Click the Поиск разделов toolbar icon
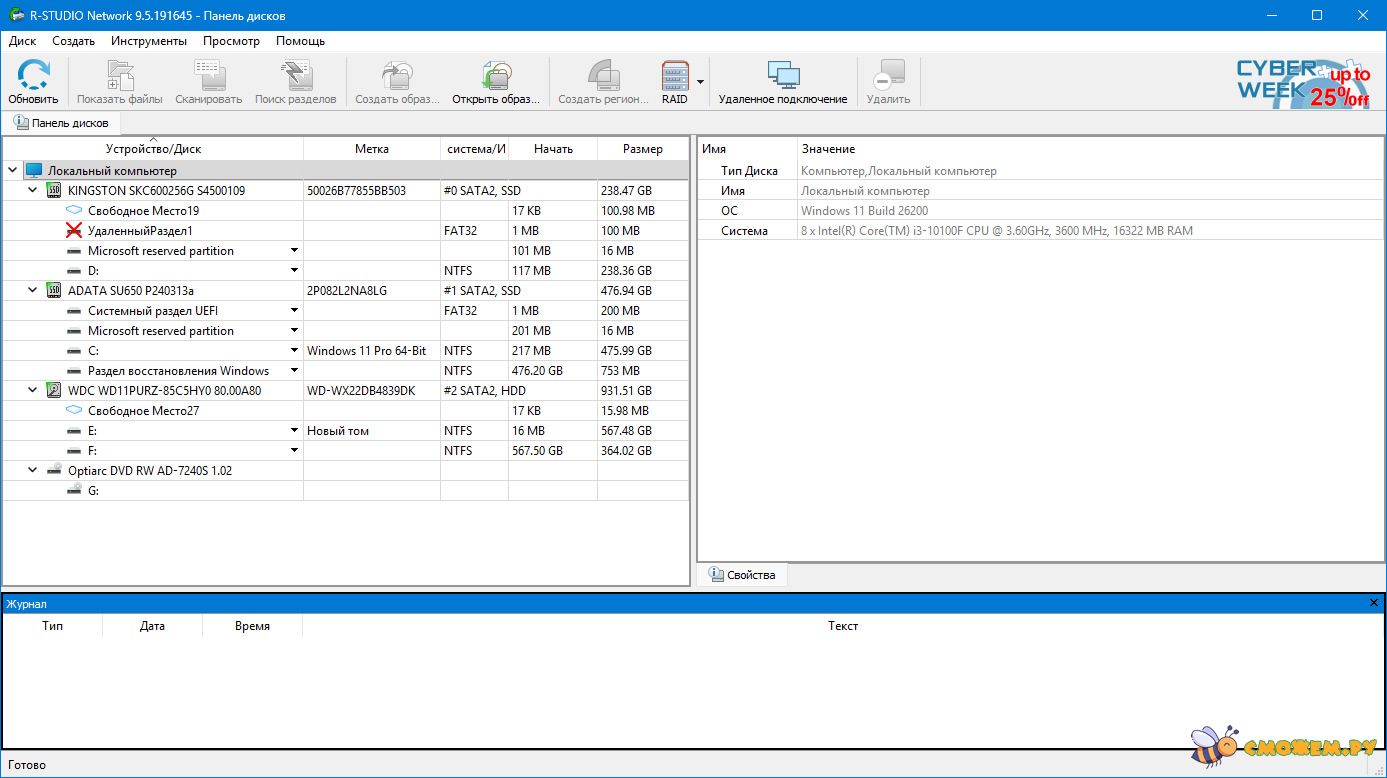The width and height of the screenshot is (1387, 778). click(x=295, y=81)
